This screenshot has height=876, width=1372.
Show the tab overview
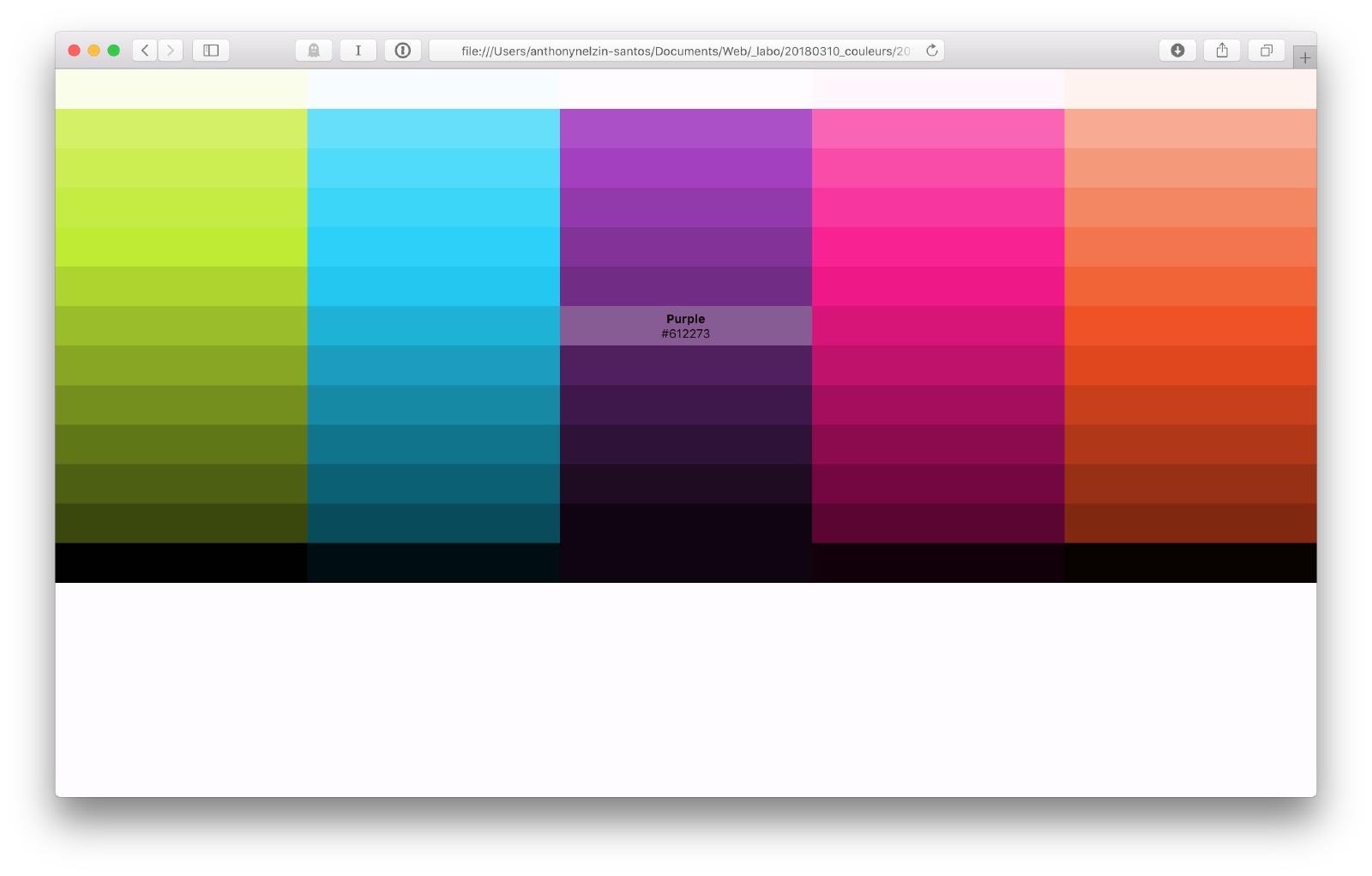(1266, 51)
